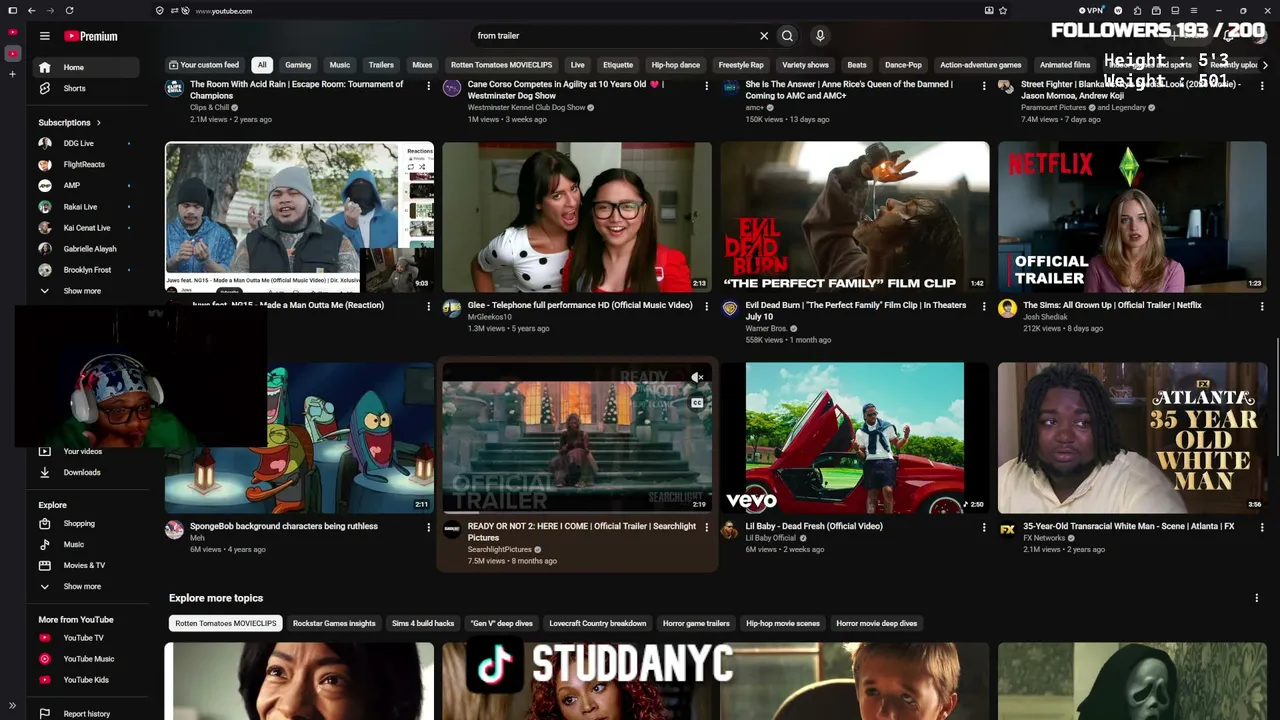The image size is (1280, 720).
Task: Select the Mixes filter chip
Action: tap(422, 65)
